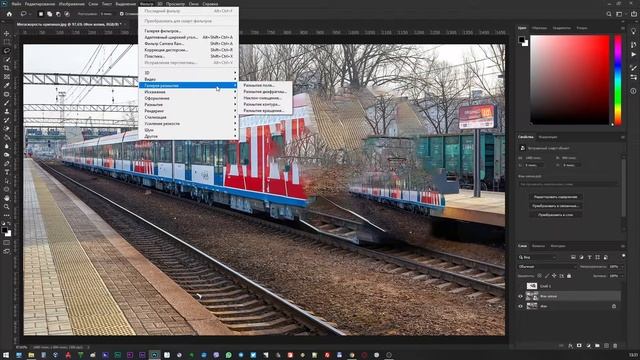This screenshot has height=360, width=640.
Task: Select the Lasso tool in toolbar
Action: tap(7, 51)
